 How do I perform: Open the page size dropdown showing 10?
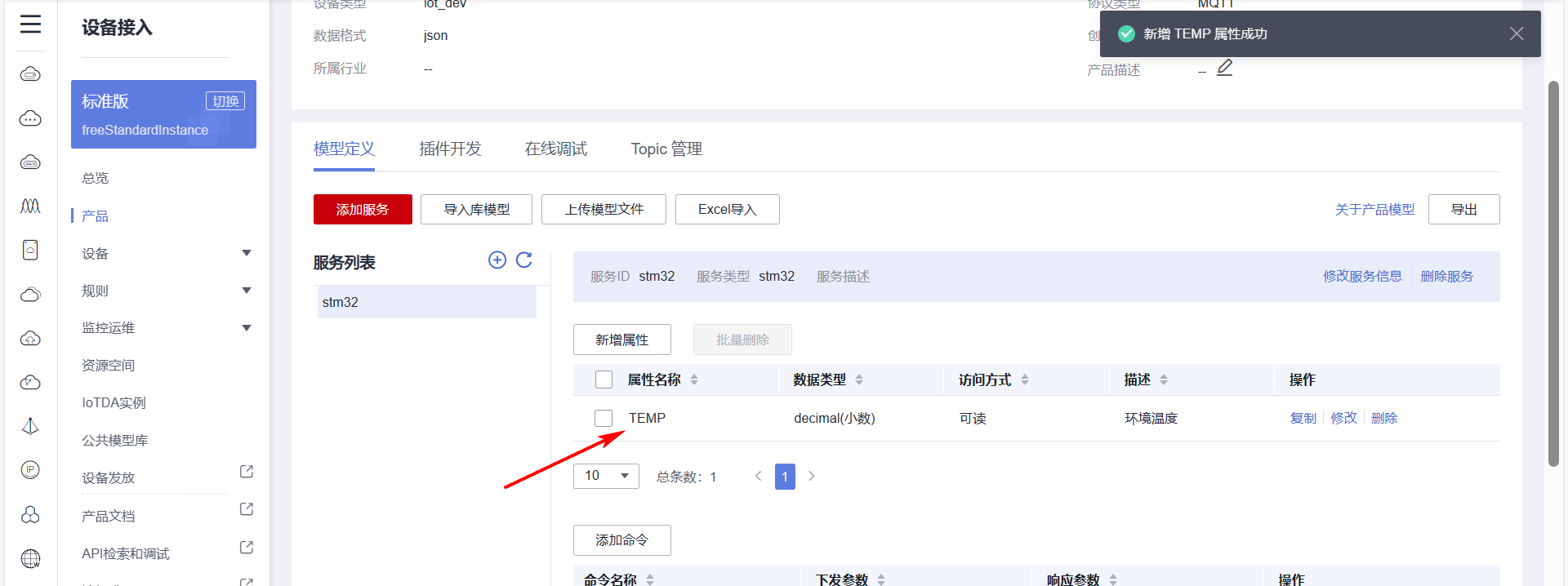click(606, 476)
